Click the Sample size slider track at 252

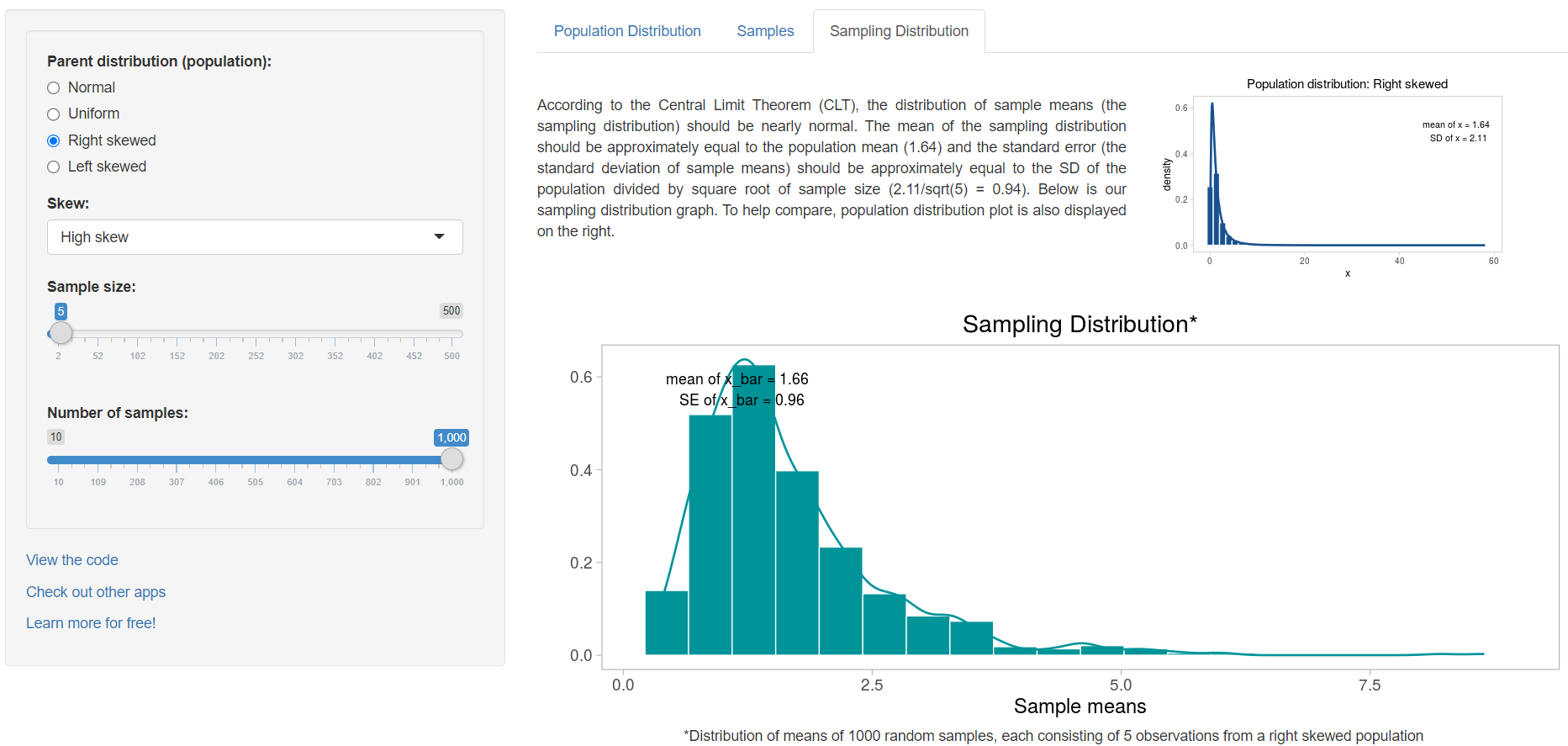(x=256, y=334)
